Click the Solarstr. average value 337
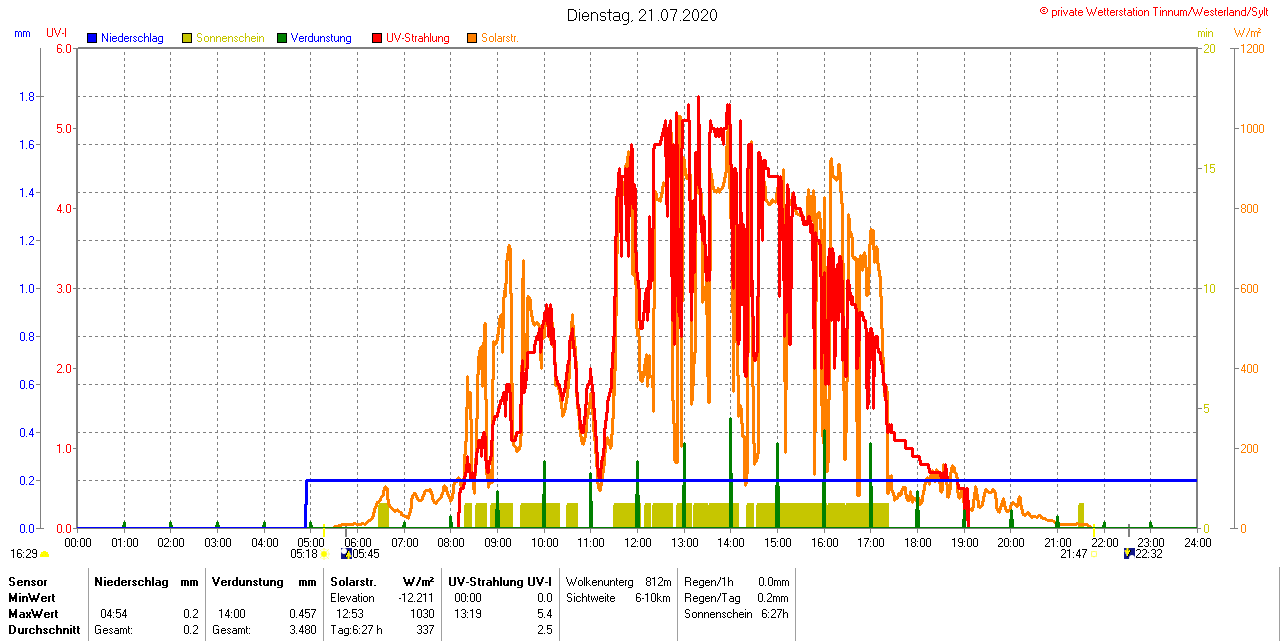The height and width of the screenshot is (641, 1280). click(x=425, y=630)
